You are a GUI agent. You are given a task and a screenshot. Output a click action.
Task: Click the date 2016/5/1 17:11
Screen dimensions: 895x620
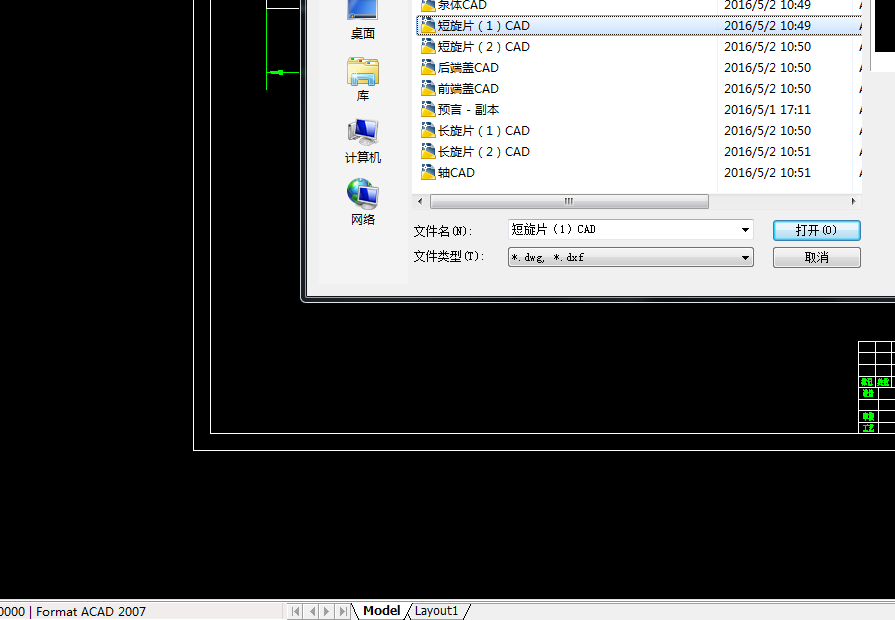click(767, 110)
